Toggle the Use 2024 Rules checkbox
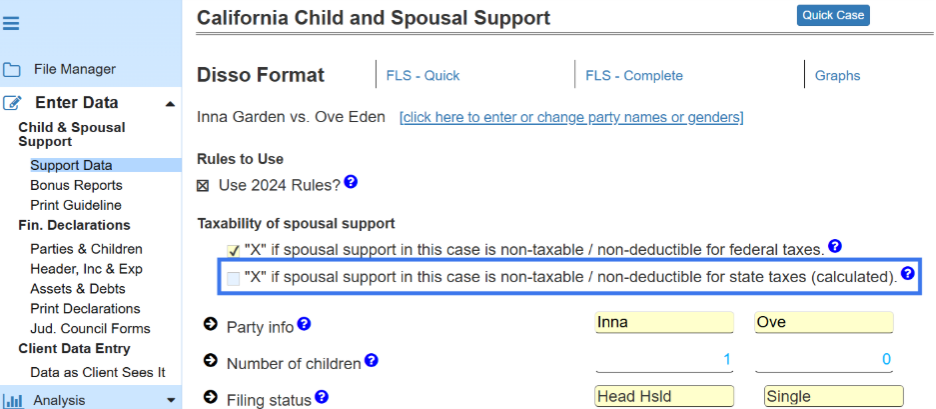 [203, 185]
